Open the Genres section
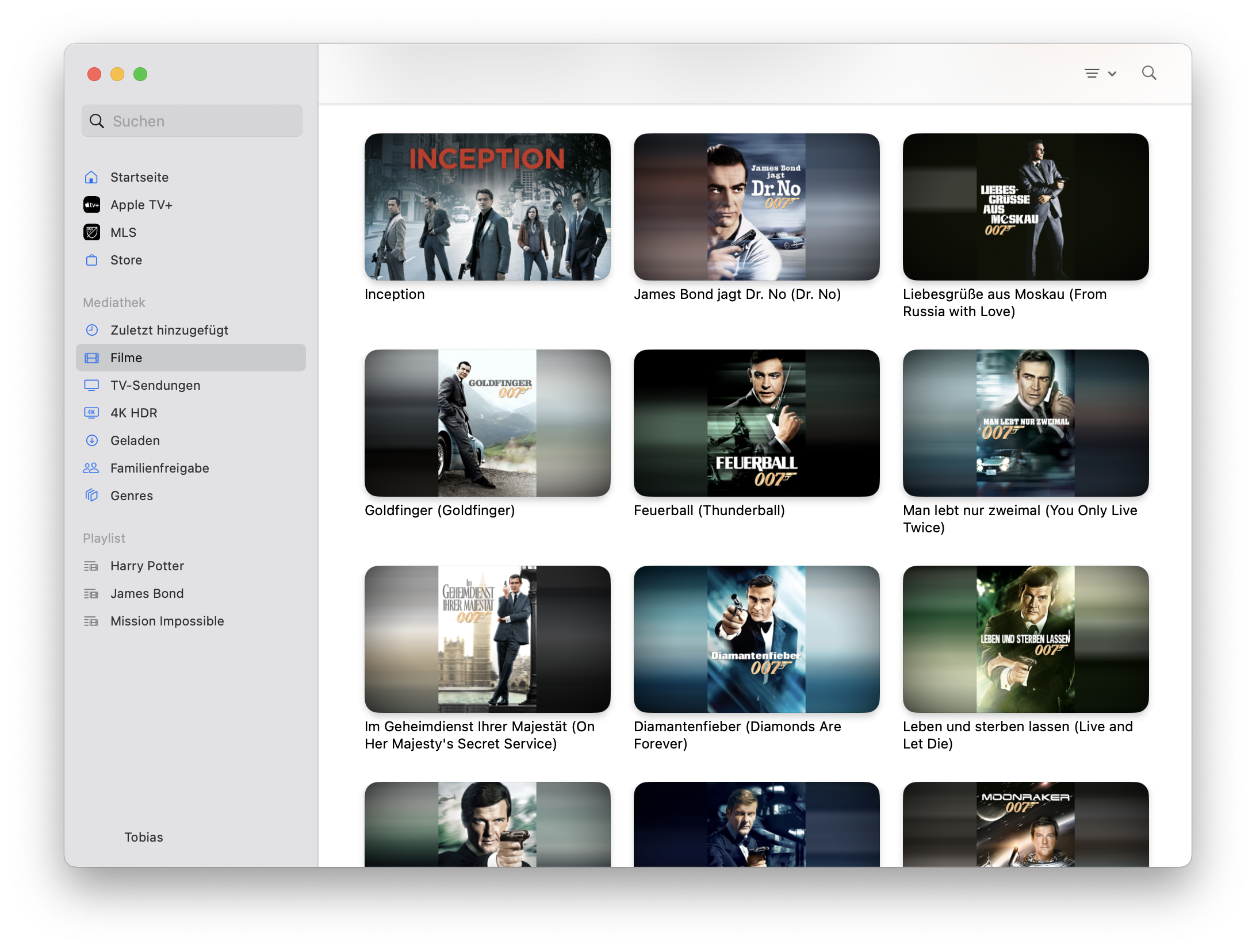Image resolution: width=1256 pixels, height=952 pixels. pyautogui.click(x=131, y=496)
